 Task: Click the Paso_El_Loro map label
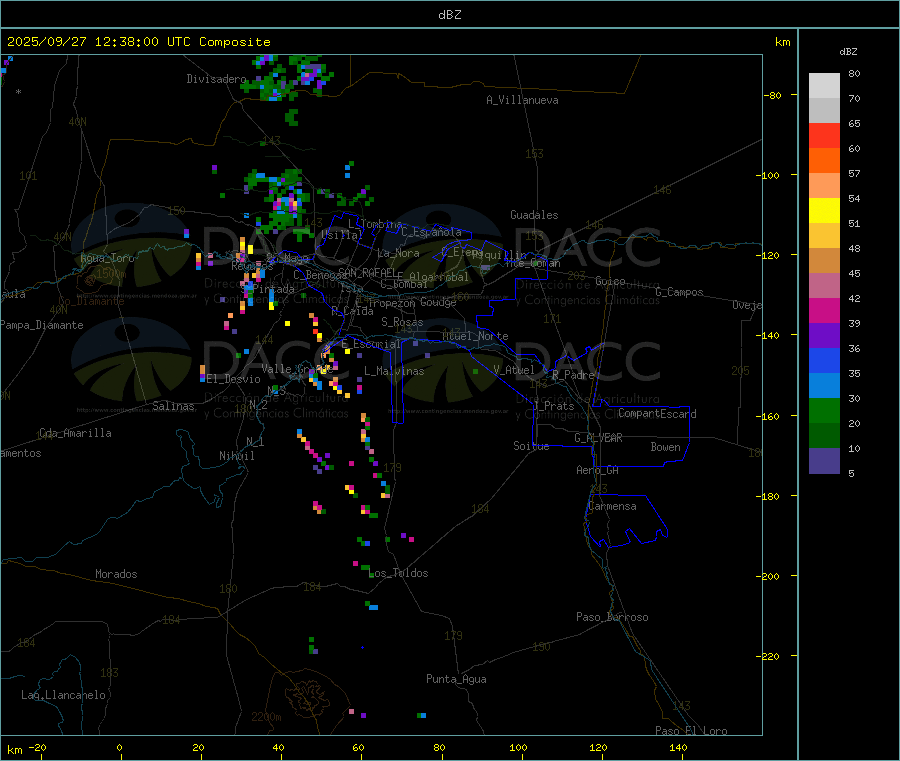[692, 731]
